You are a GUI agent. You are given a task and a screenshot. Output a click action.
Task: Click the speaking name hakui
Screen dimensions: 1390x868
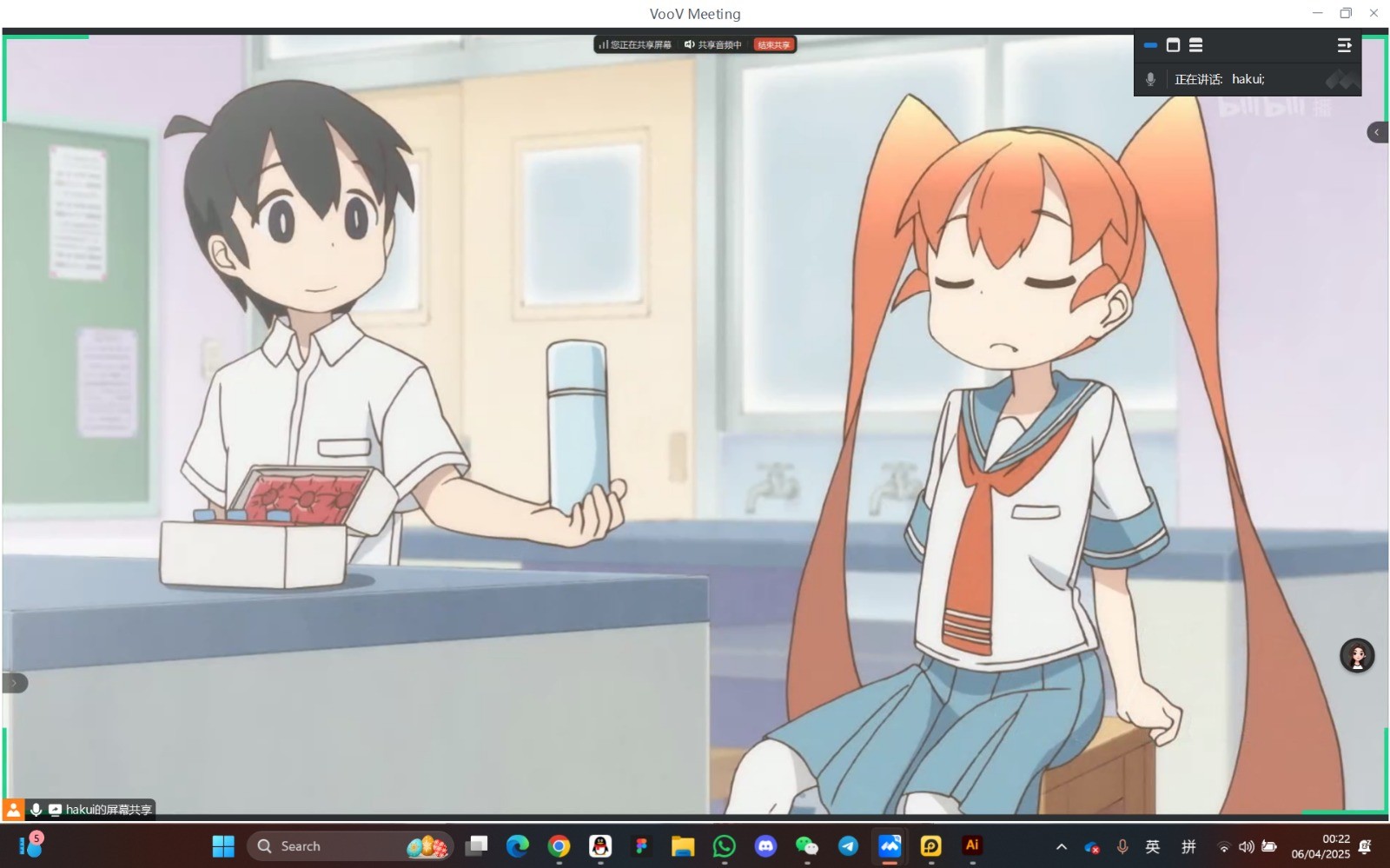tap(1248, 79)
